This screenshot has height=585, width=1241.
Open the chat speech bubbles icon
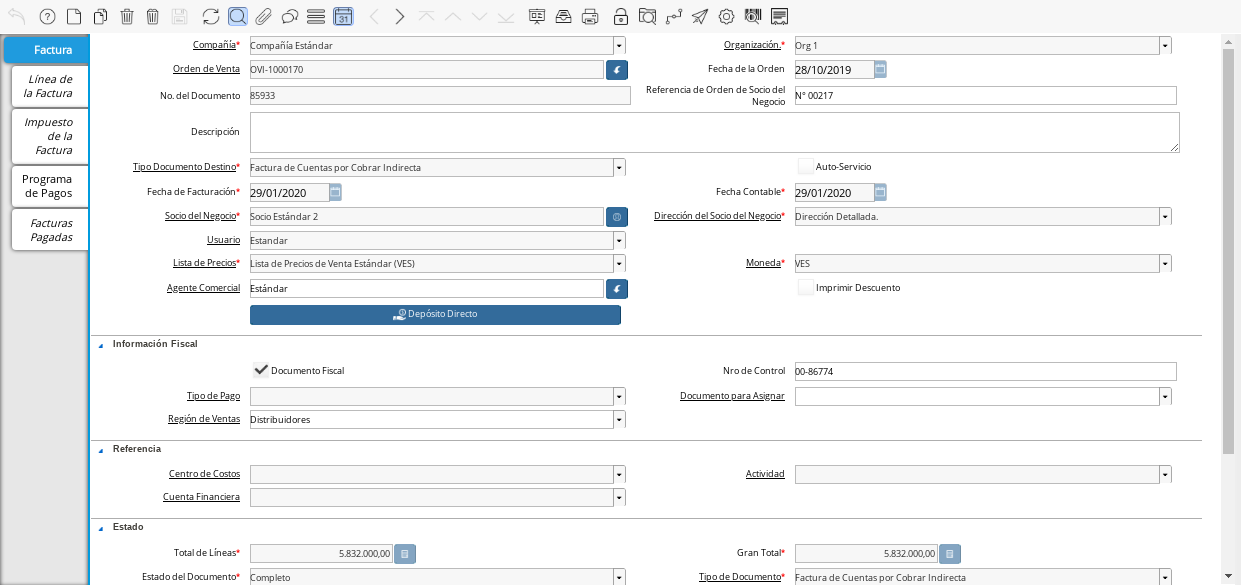289,16
